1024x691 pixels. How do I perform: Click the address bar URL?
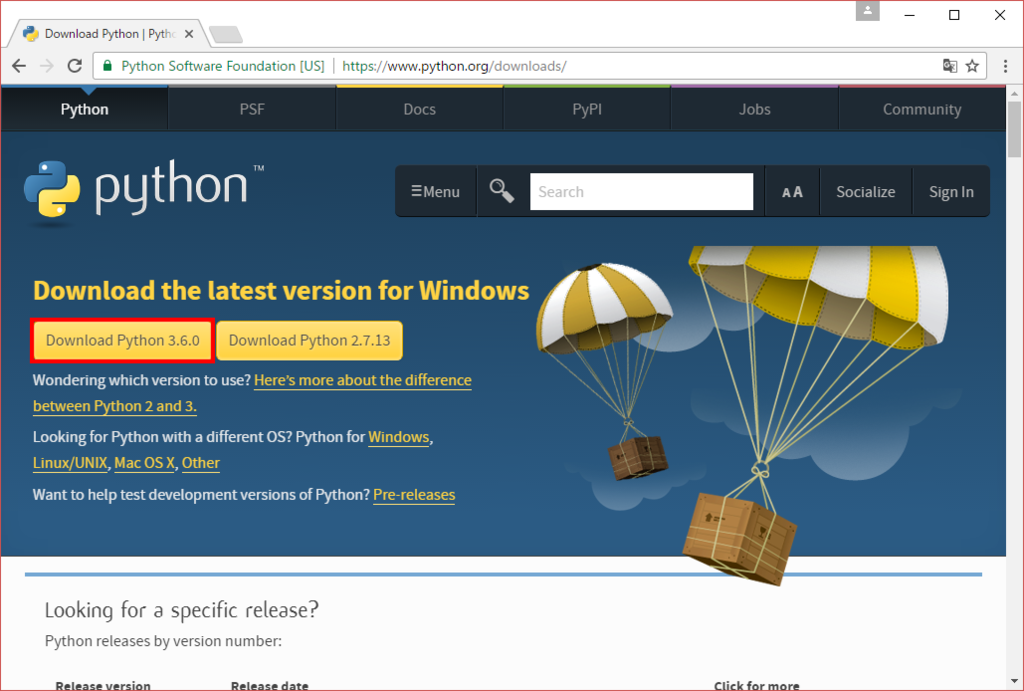(x=454, y=66)
